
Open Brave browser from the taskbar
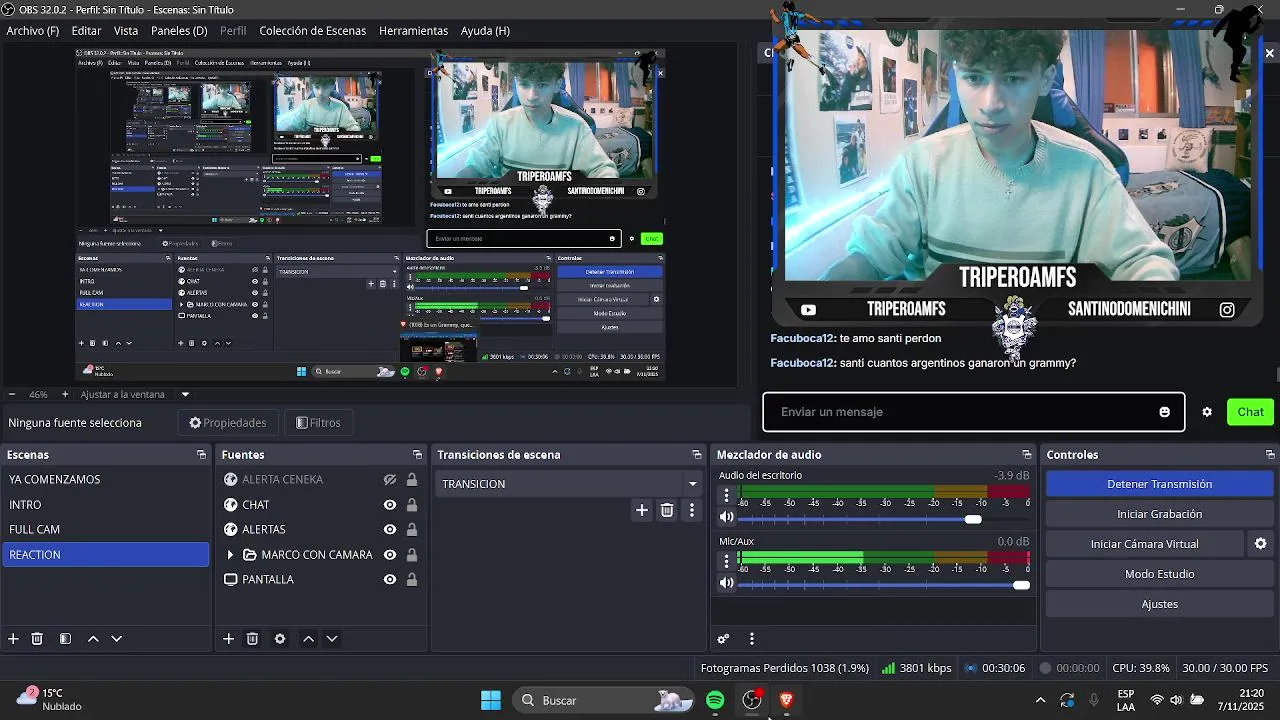786,700
